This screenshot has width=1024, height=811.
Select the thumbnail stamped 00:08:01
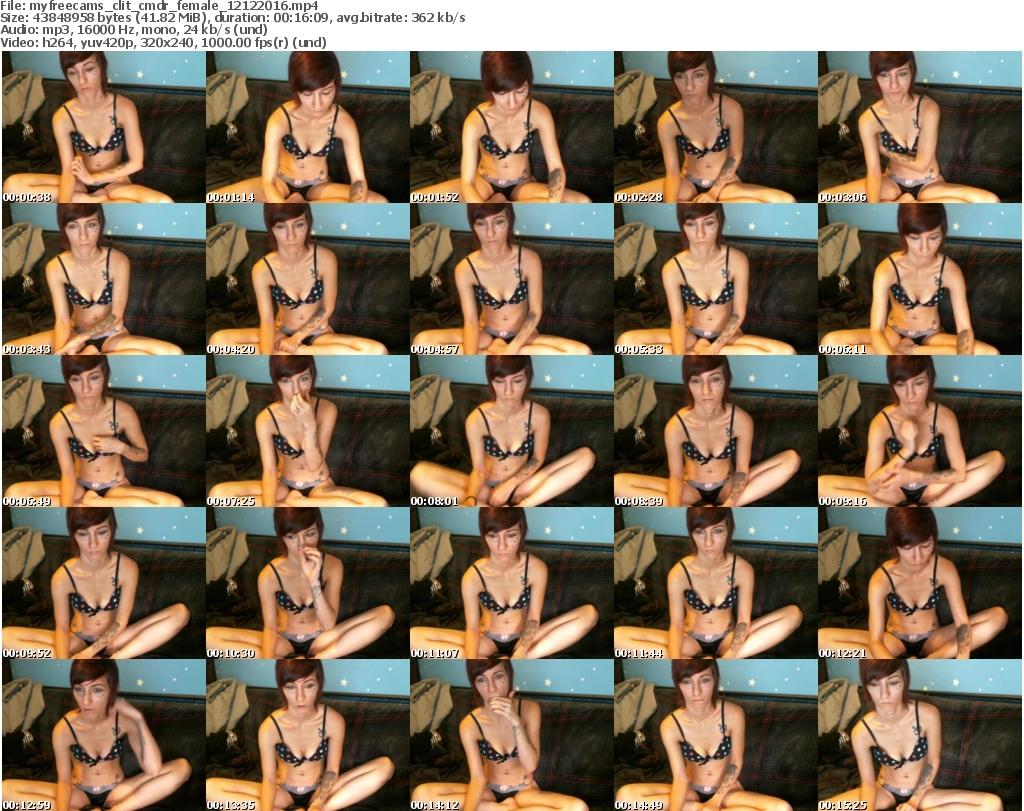(x=511, y=432)
